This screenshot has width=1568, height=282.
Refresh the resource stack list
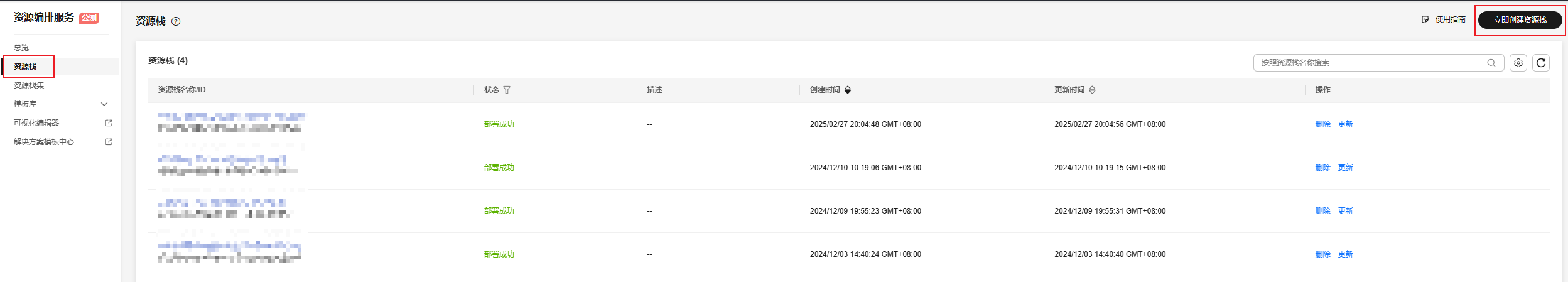(1540, 63)
